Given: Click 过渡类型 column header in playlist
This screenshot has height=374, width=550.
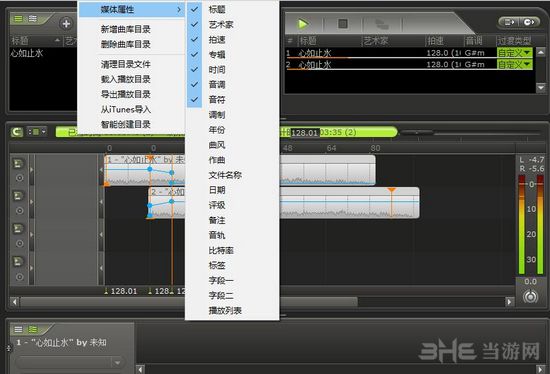Looking at the screenshot, I should pos(515,41).
